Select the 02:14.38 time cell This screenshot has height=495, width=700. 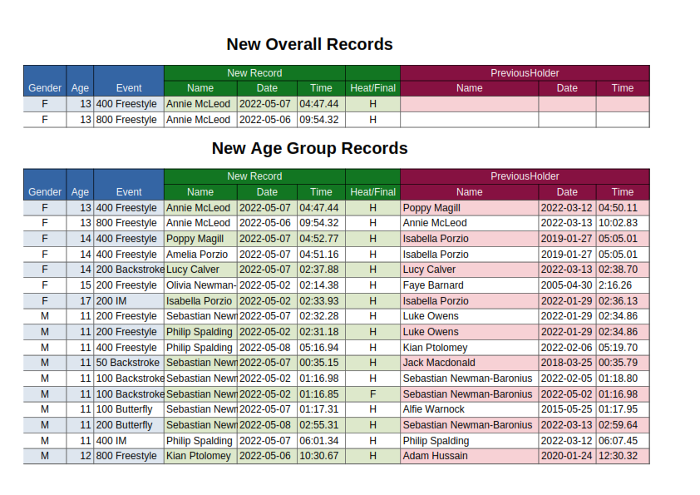tap(321, 285)
